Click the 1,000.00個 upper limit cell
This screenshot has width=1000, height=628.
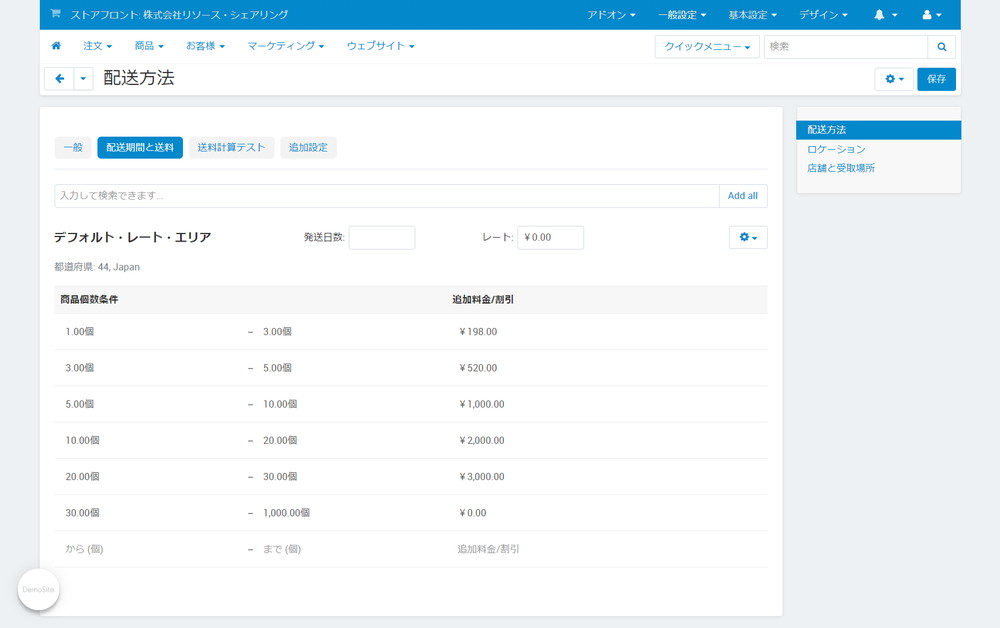[x=286, y=513]
